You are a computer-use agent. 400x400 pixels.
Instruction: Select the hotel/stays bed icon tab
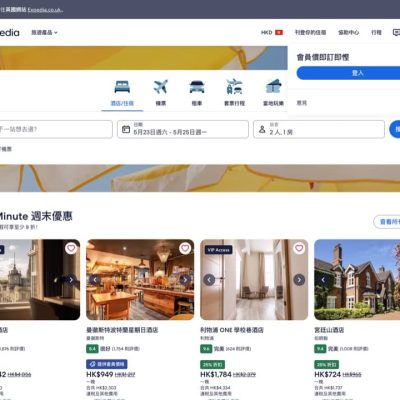(x=122, y=87)
